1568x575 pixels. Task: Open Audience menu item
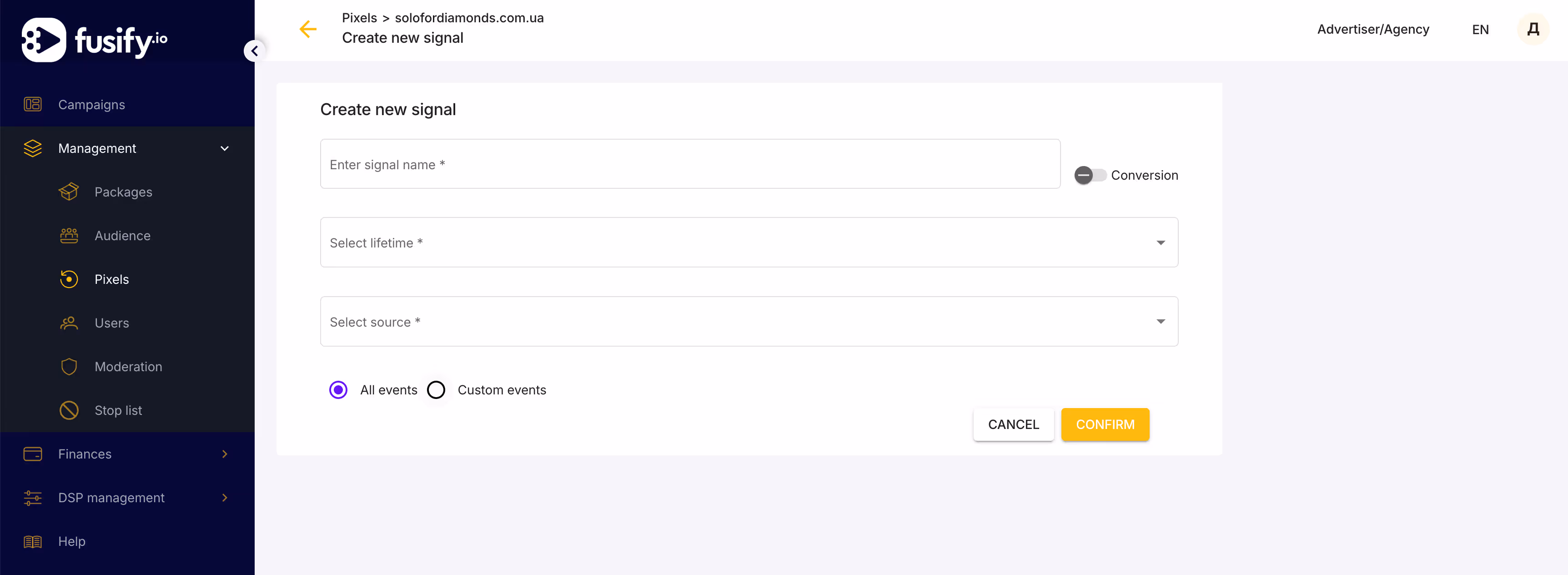click(x=122, y=236)
